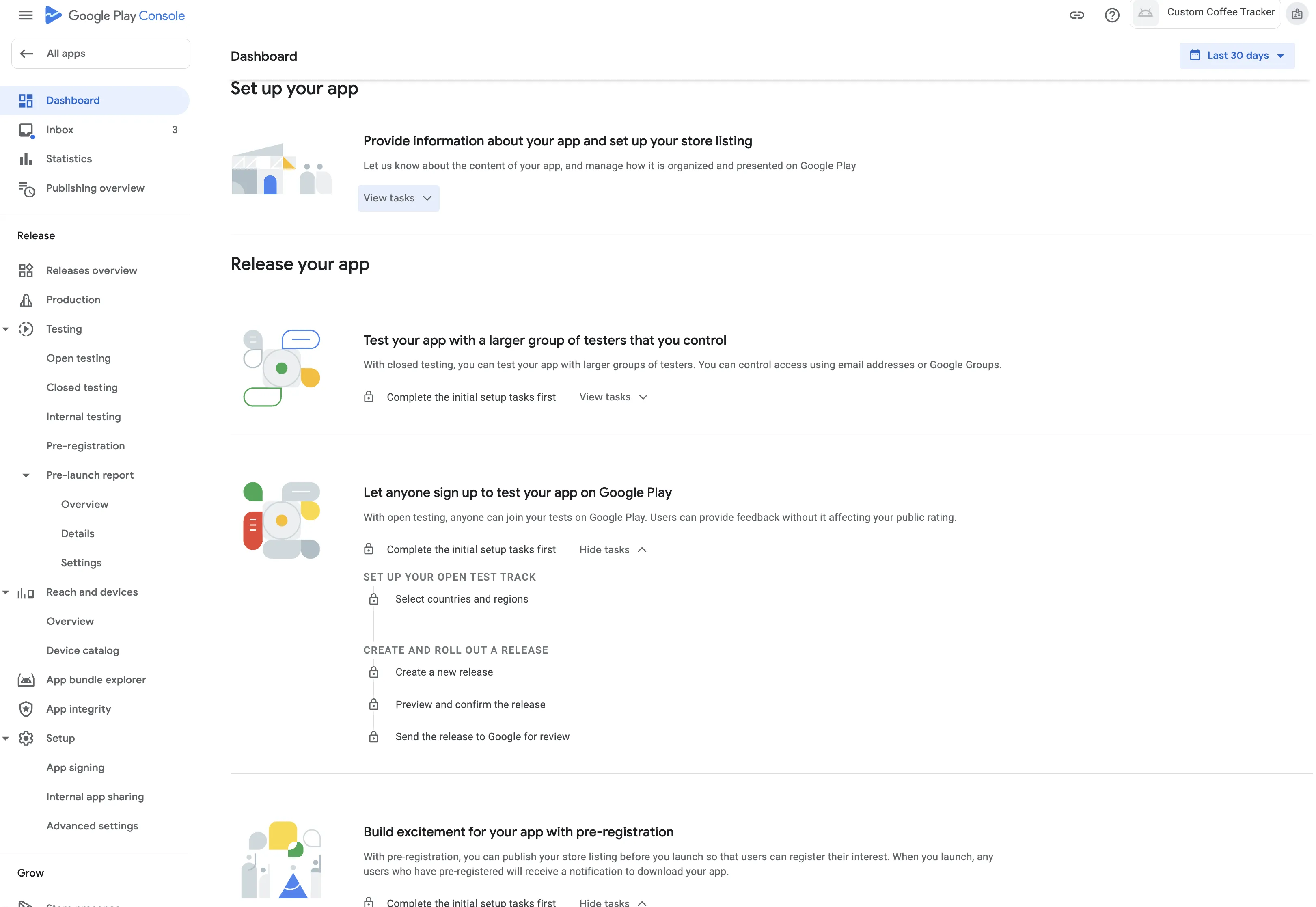Open the help question mark icon
Screen dimensions: 1316x907
(x=1112, y=15)
